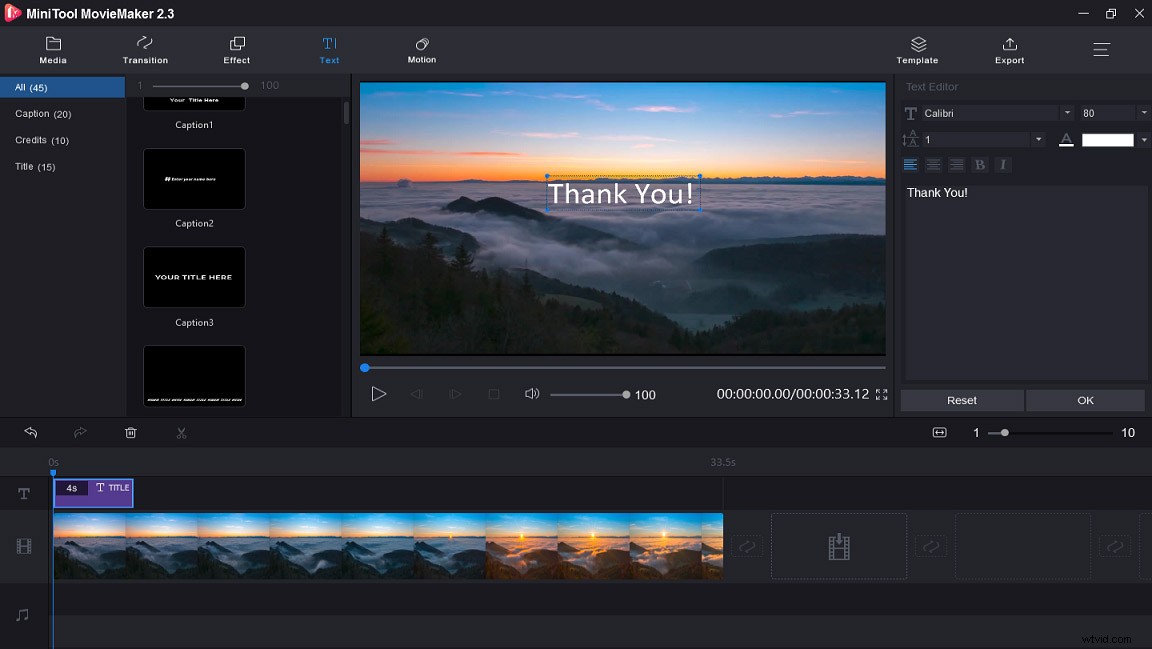Expand the line spacing dropdown

coord(1038,139)
